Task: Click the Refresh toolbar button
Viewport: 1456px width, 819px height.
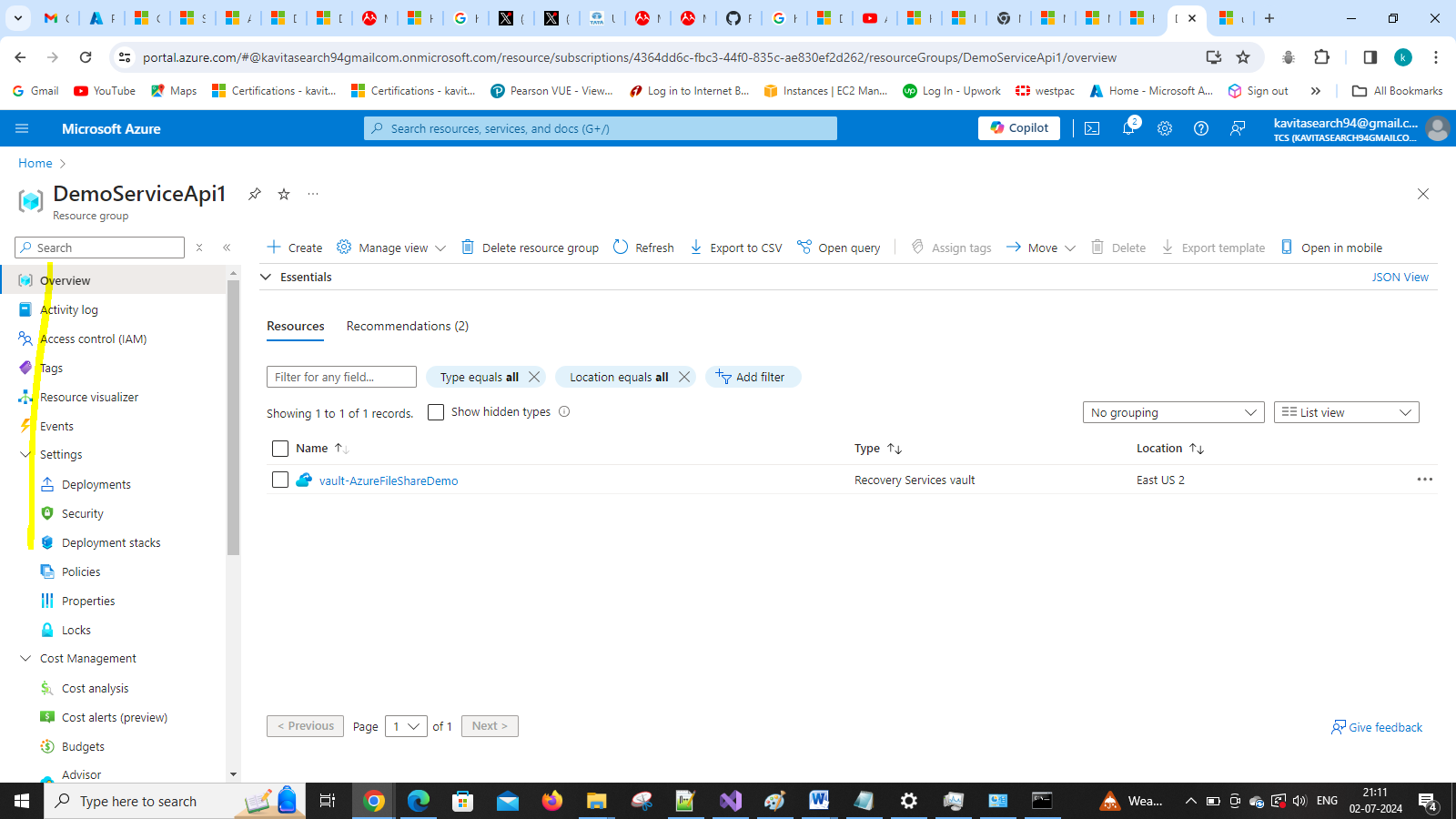Action: (x=643, y=248)
